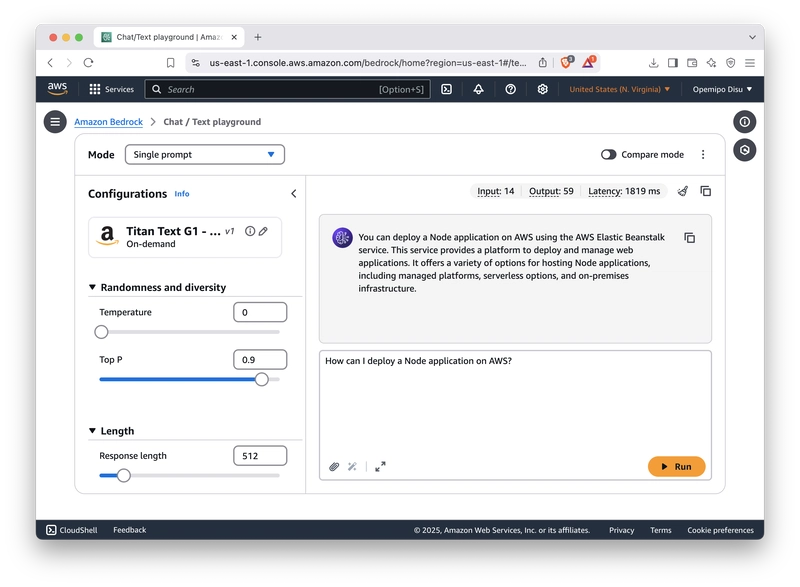Edit the model via the pencil icon

pyautogui.click(x=262, y=230)
